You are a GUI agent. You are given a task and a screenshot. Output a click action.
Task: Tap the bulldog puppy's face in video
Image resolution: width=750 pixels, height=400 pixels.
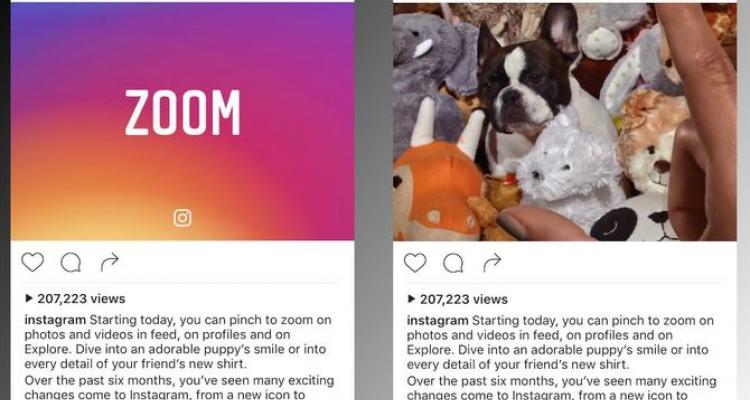[x=519, y=86]
